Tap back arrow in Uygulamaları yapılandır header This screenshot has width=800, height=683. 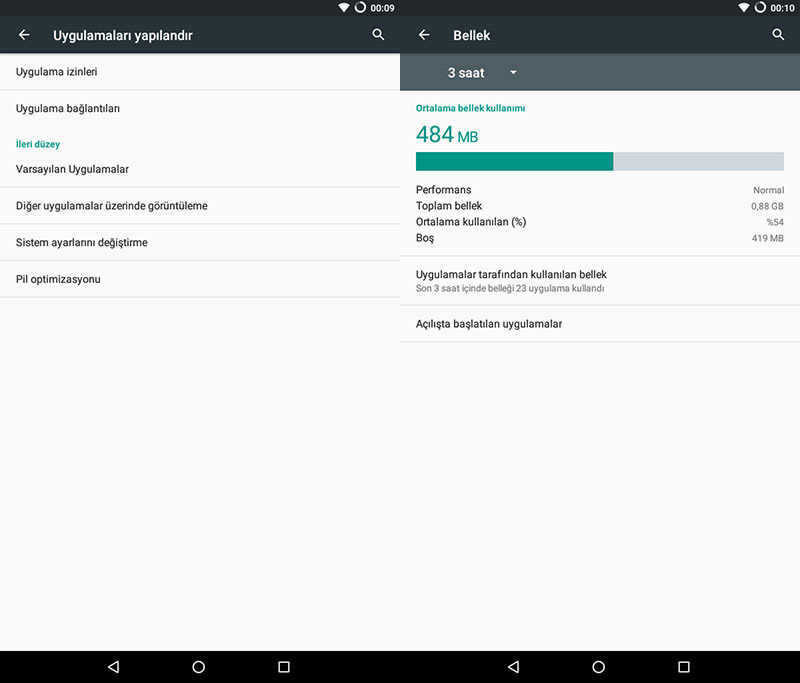click(x=24, y=35)
